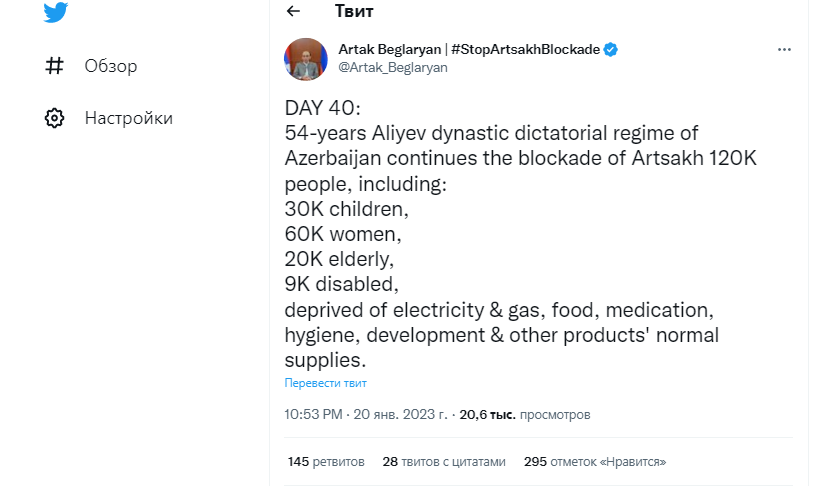Click #StopArtsakhBlockade in the author name
The width and height of the screenshot is (813, 486).
point(525,49)
